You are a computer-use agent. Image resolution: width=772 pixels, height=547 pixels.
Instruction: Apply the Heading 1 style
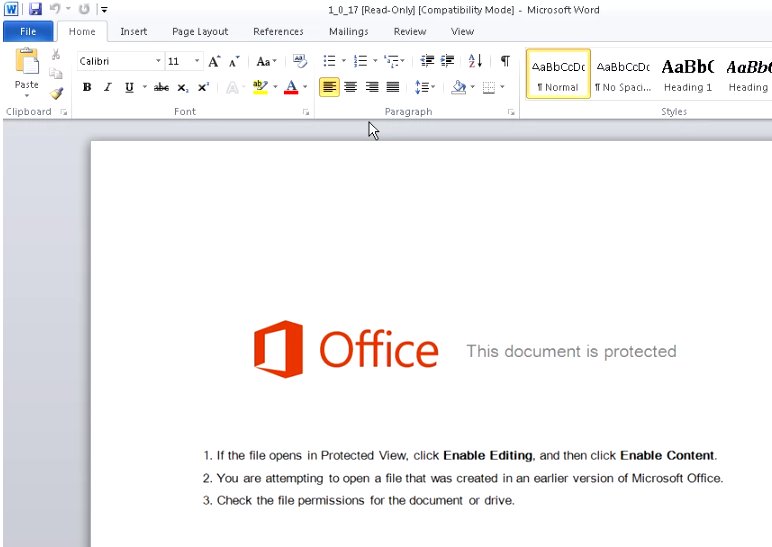pyautogui.click(x=688, y=74)
